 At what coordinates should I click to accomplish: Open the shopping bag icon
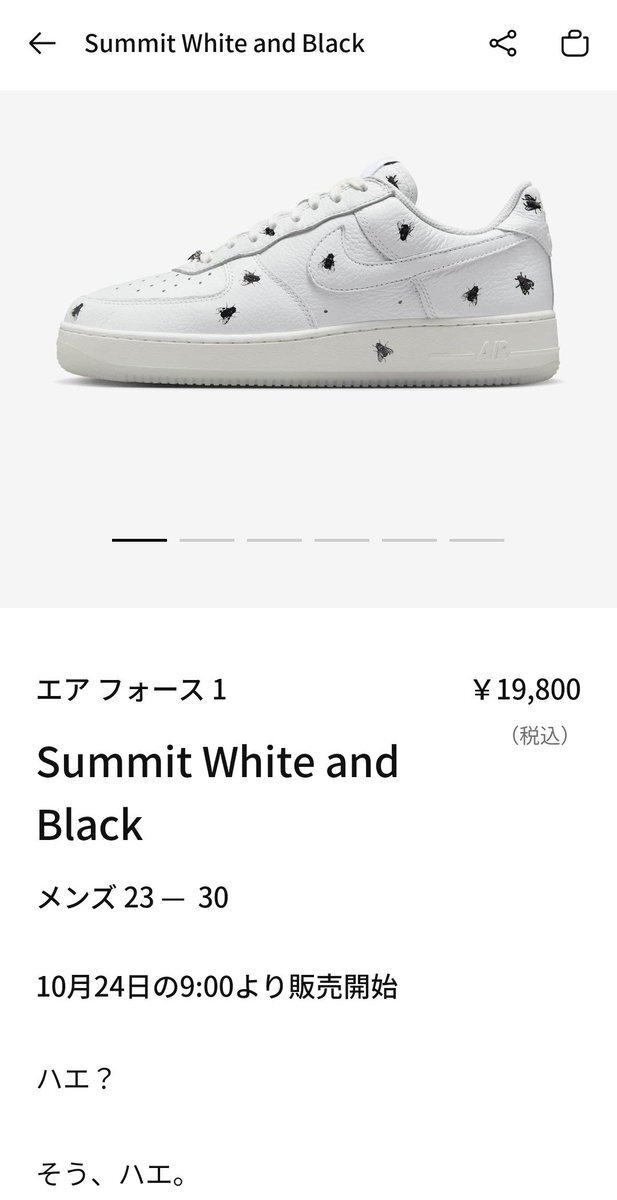pyautogui.click(x=574, y=44)
